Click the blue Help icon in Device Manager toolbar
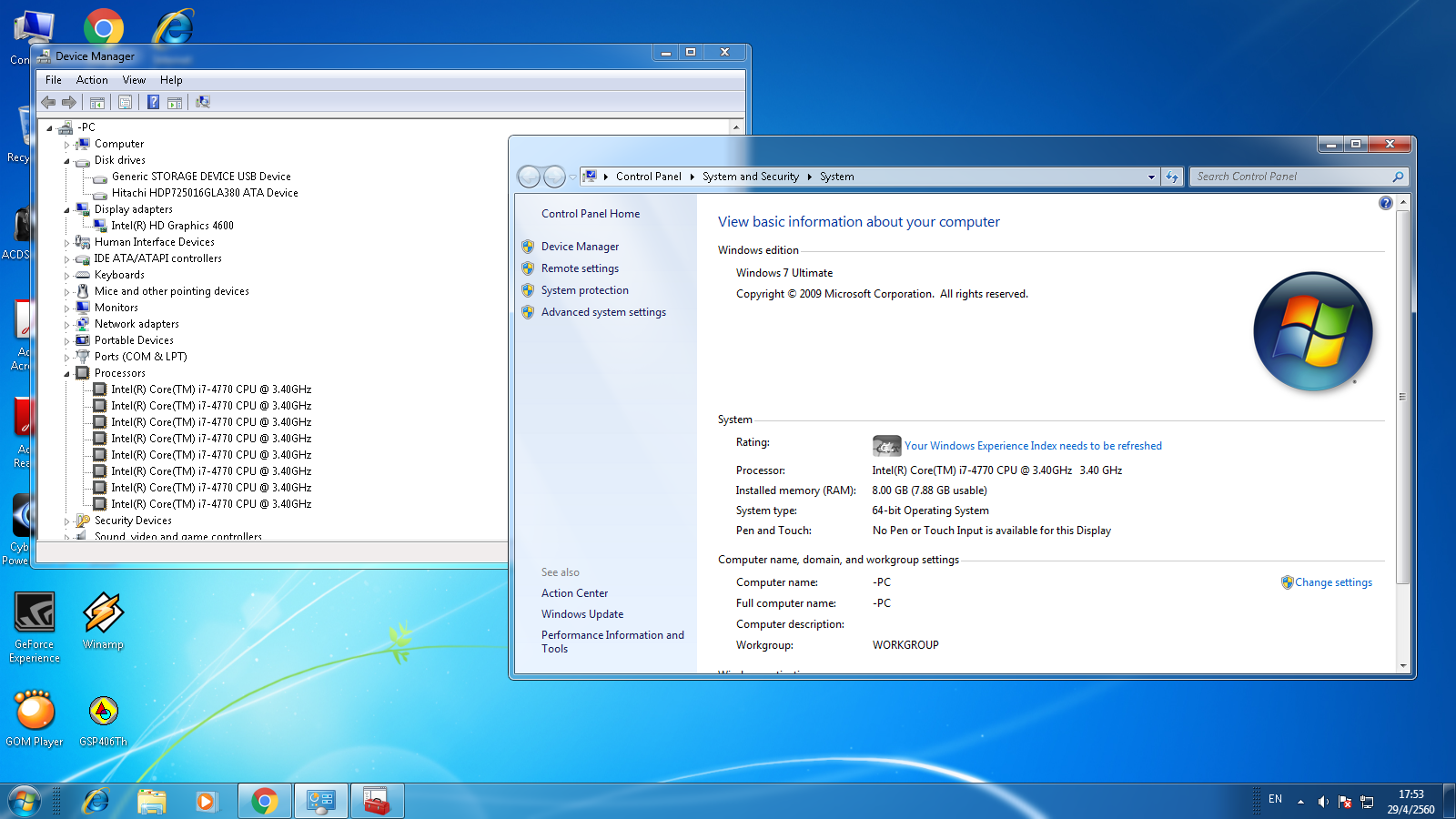This screenshot has width=1456, height=819. [154, 102]
